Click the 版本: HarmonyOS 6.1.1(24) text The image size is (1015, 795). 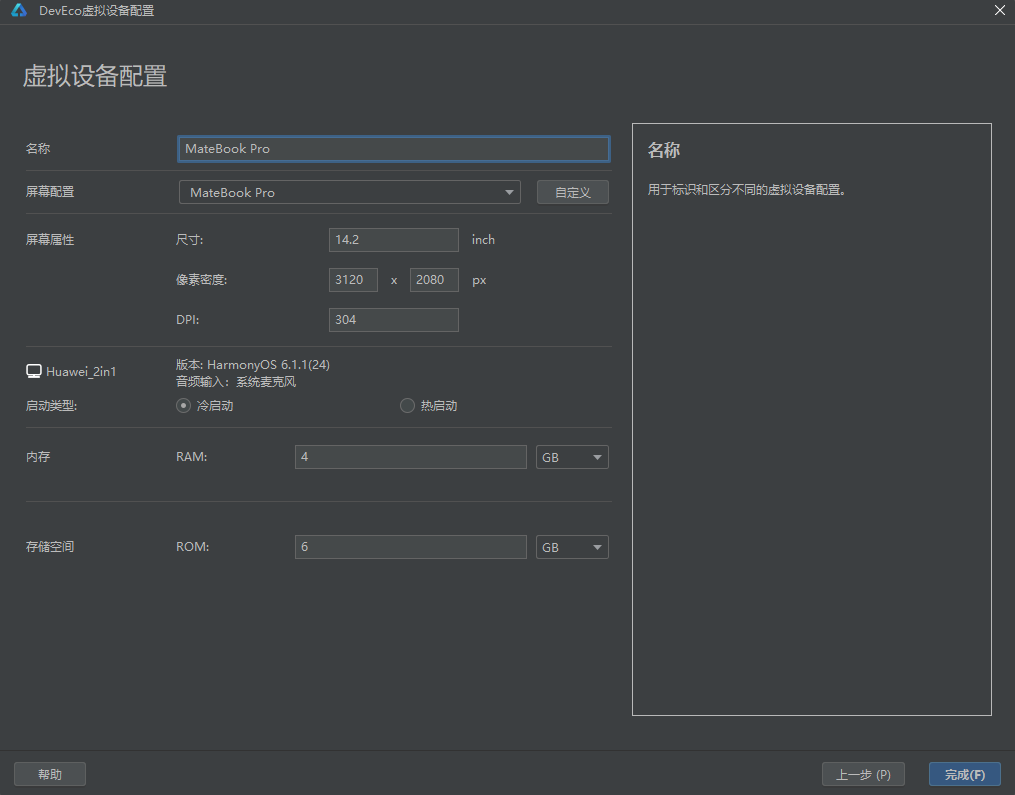click(252, 364)
